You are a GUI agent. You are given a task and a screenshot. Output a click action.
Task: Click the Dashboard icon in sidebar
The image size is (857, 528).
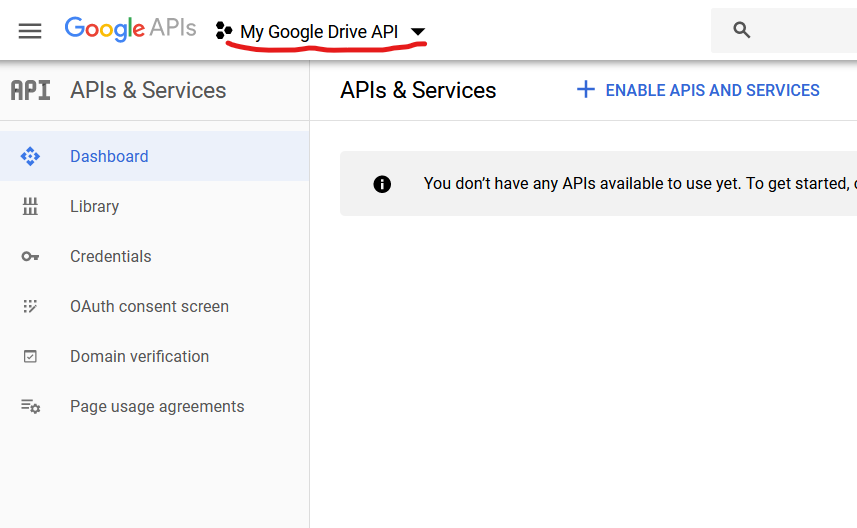point(30,156)
